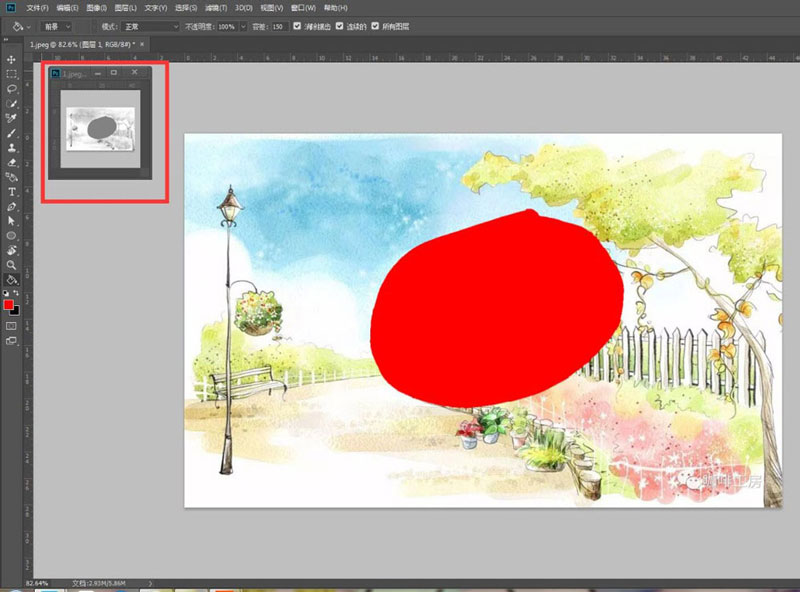This screenshot has width=800, height=592.
Task: Expand the toolbox using the double-arrow
Action: (6, 40)
